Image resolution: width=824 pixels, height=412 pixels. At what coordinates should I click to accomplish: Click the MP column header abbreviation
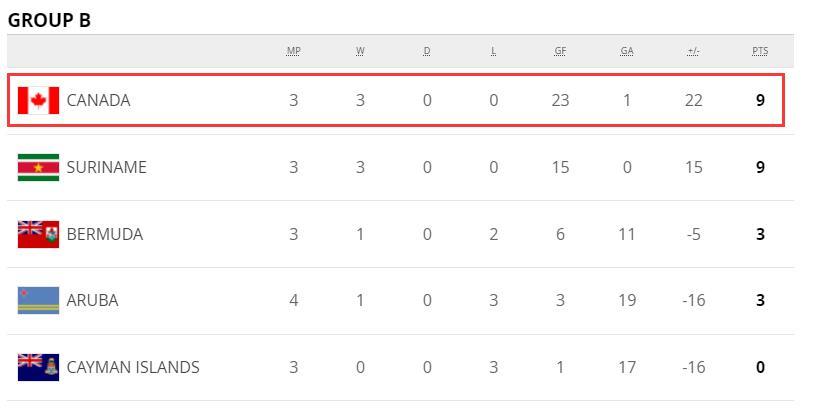[x=293, y=51]
